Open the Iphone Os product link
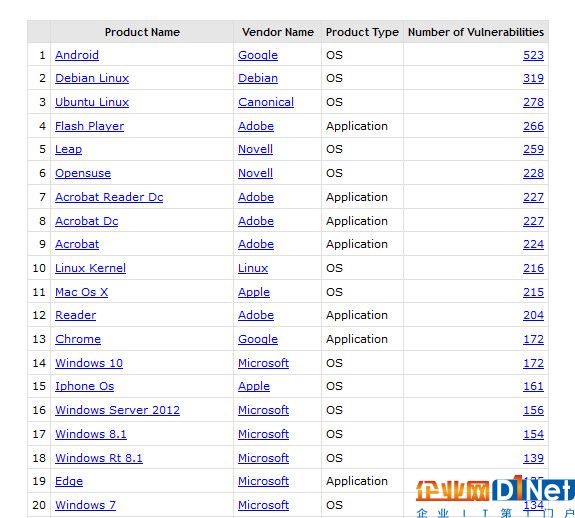The image size is (575, 518). pyautogui.click(x=84, y=386)
